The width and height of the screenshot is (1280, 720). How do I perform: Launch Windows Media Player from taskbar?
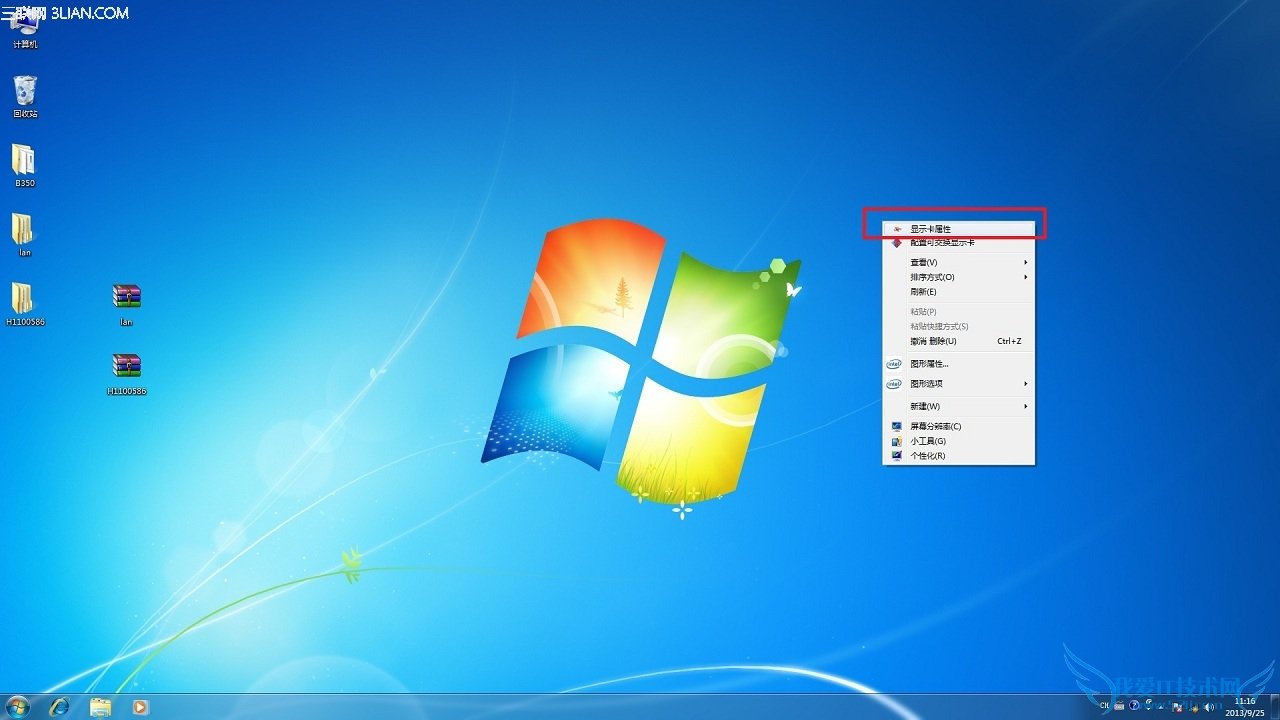tap(140, 707)
